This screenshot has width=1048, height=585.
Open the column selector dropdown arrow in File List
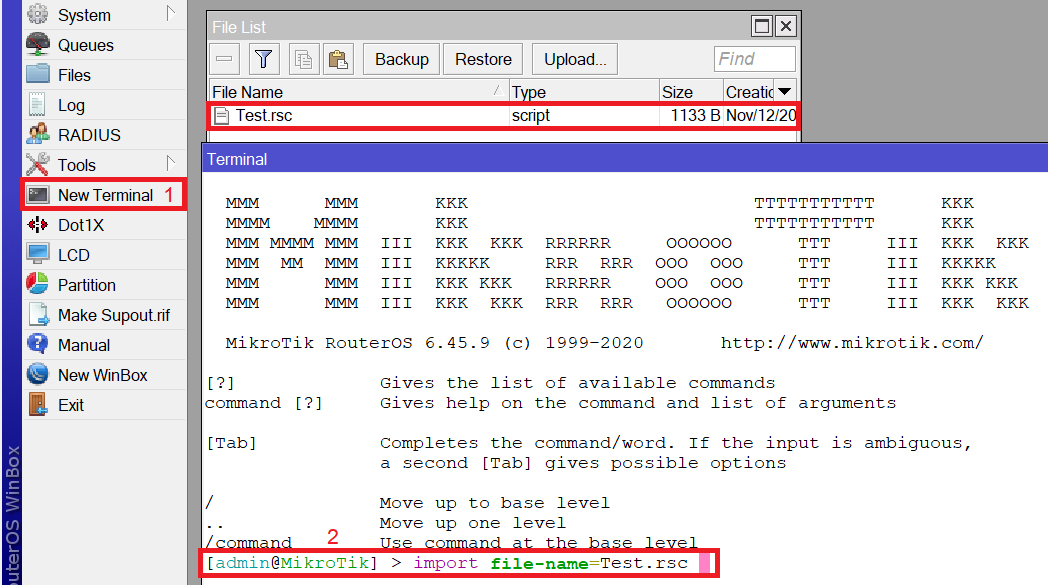pos(785,92)
